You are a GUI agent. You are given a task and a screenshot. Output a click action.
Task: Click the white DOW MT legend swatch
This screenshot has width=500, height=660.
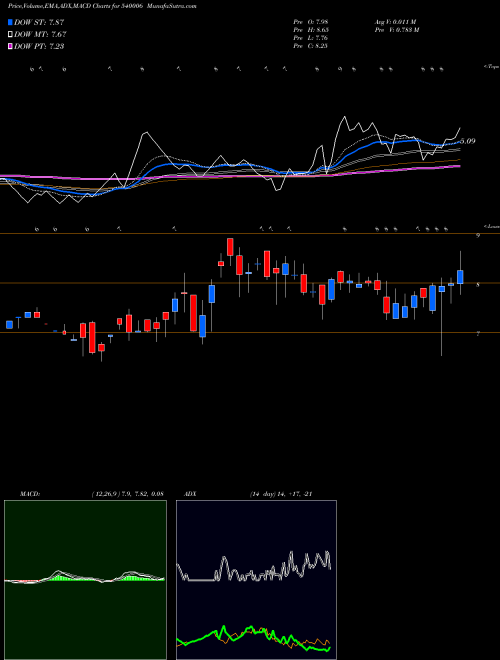click(x=11, y=34)
